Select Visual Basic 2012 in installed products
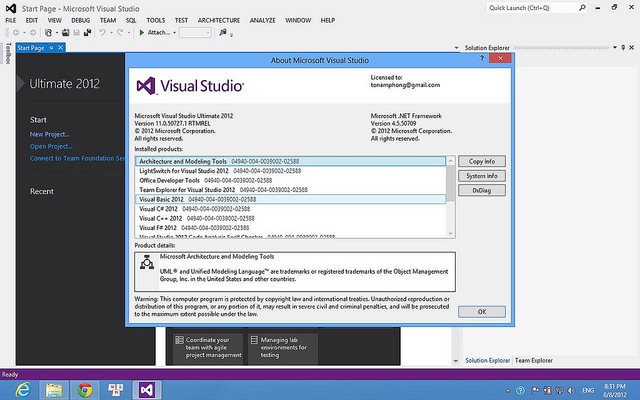The height and width of the screenshot is (400, 640). 291,199
